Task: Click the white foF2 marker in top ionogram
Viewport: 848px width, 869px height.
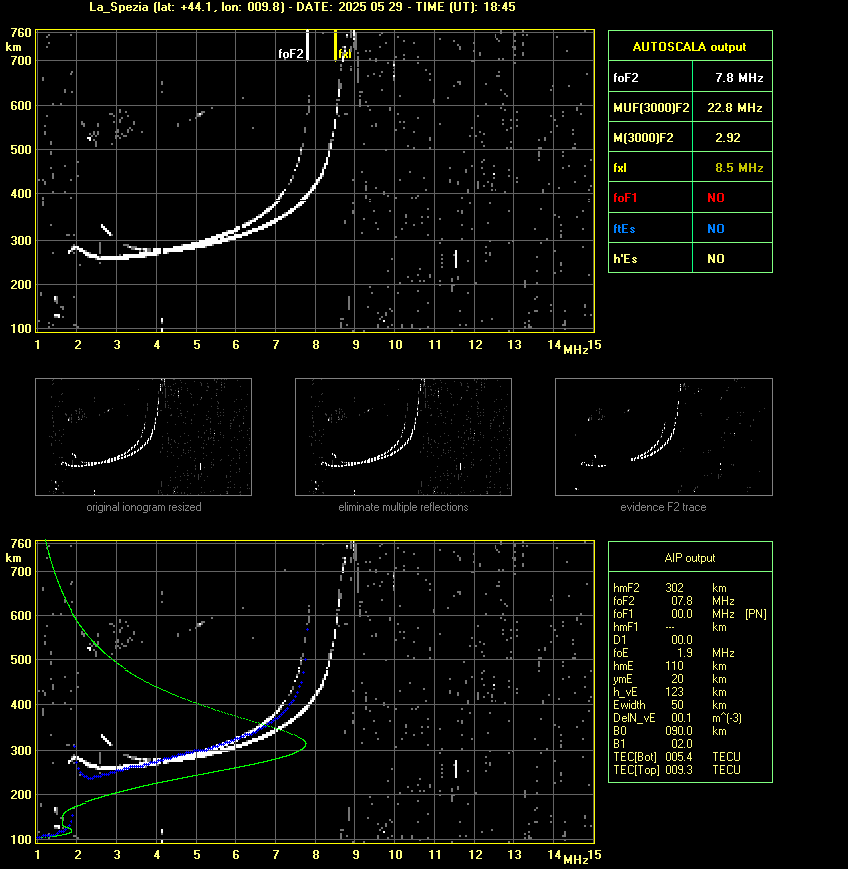Action: coord(308,45)
